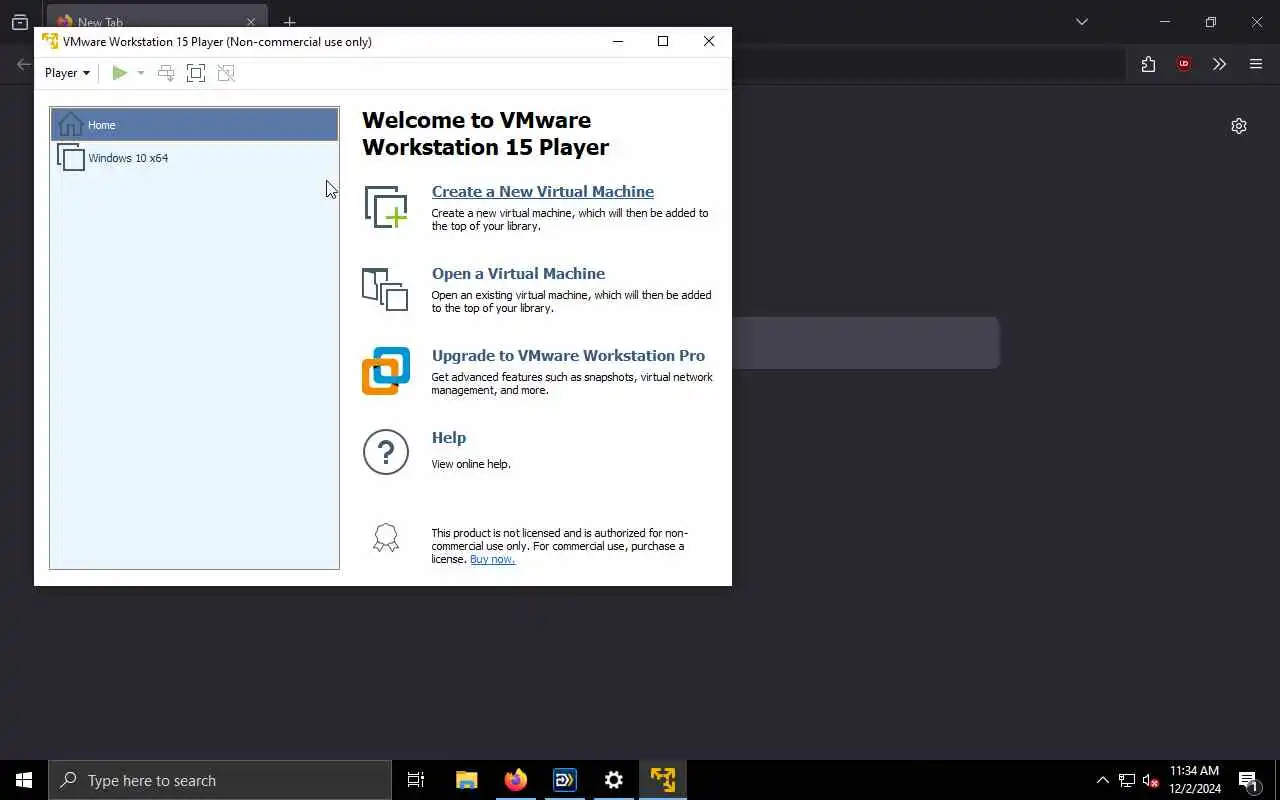Viewport: 1280px width, 800px height.
Task: Close the VMware Workstation Player window
Action: tap(709, 41)
